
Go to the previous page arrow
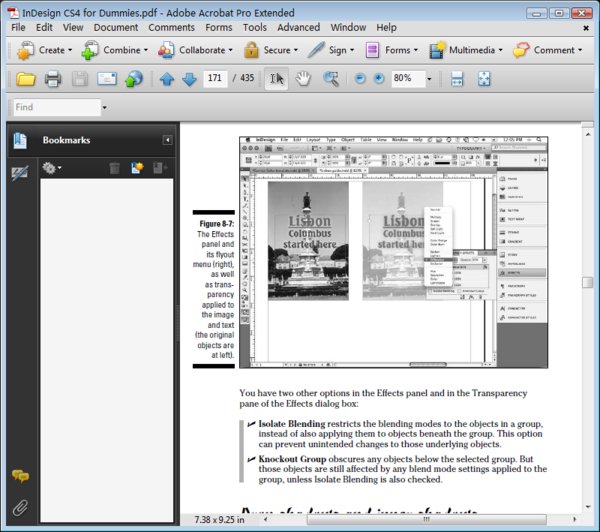click(x=166, y=79)
